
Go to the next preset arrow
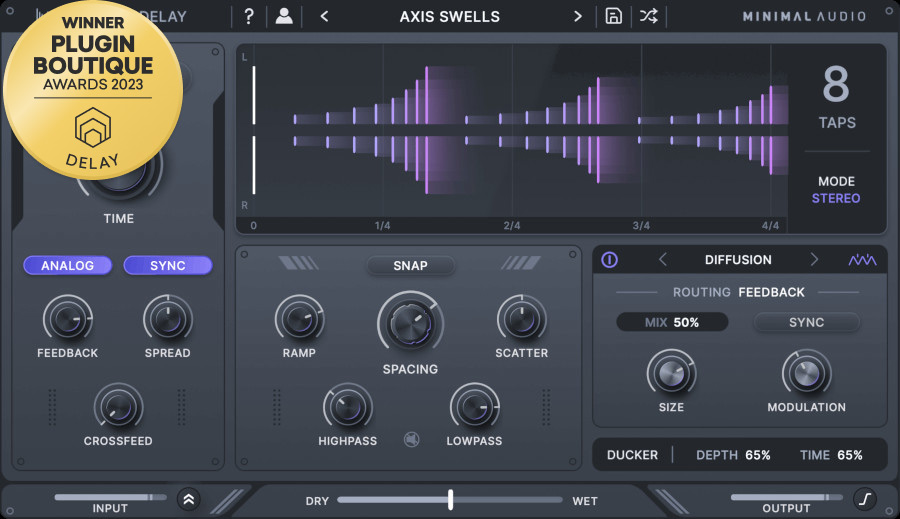[577, 16]
